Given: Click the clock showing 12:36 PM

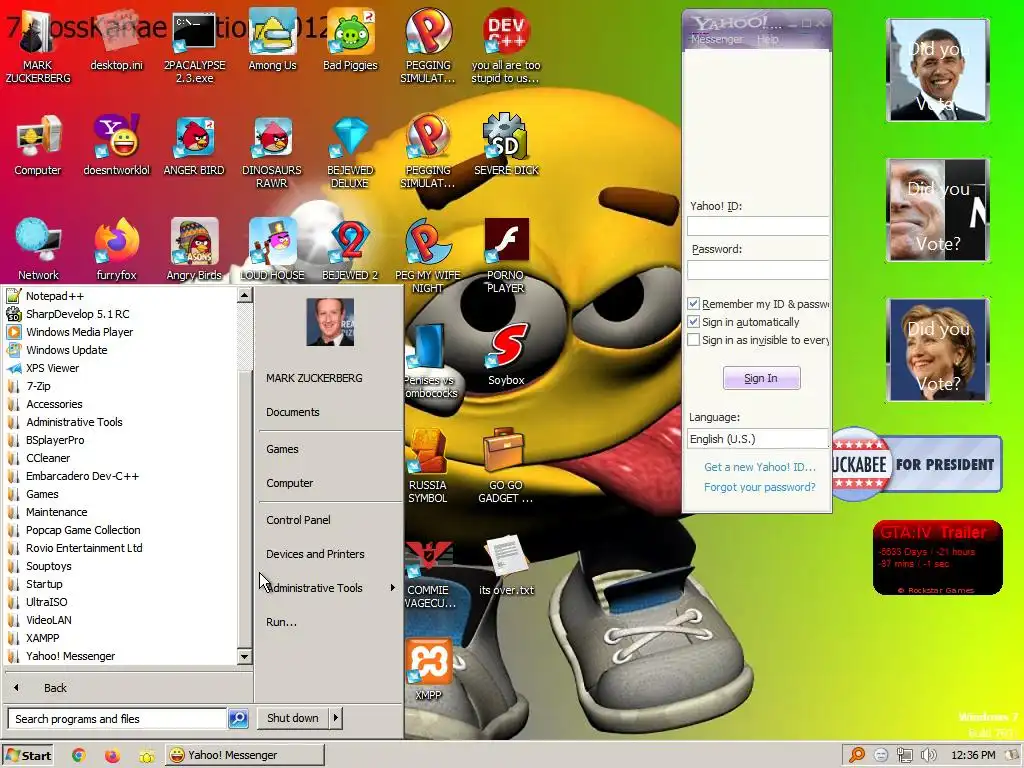Looking at the screenshot, I should point(973,755).
